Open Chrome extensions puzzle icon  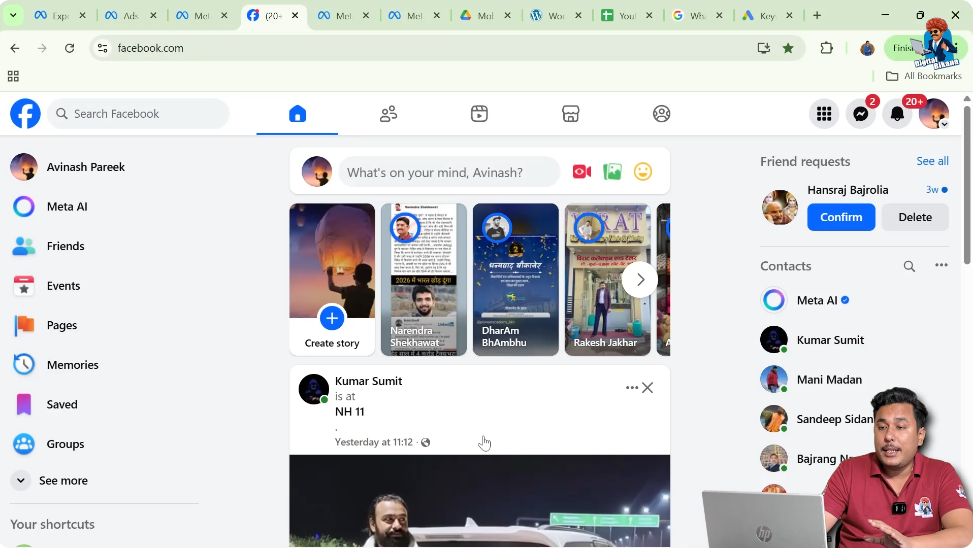pos(827,48)
